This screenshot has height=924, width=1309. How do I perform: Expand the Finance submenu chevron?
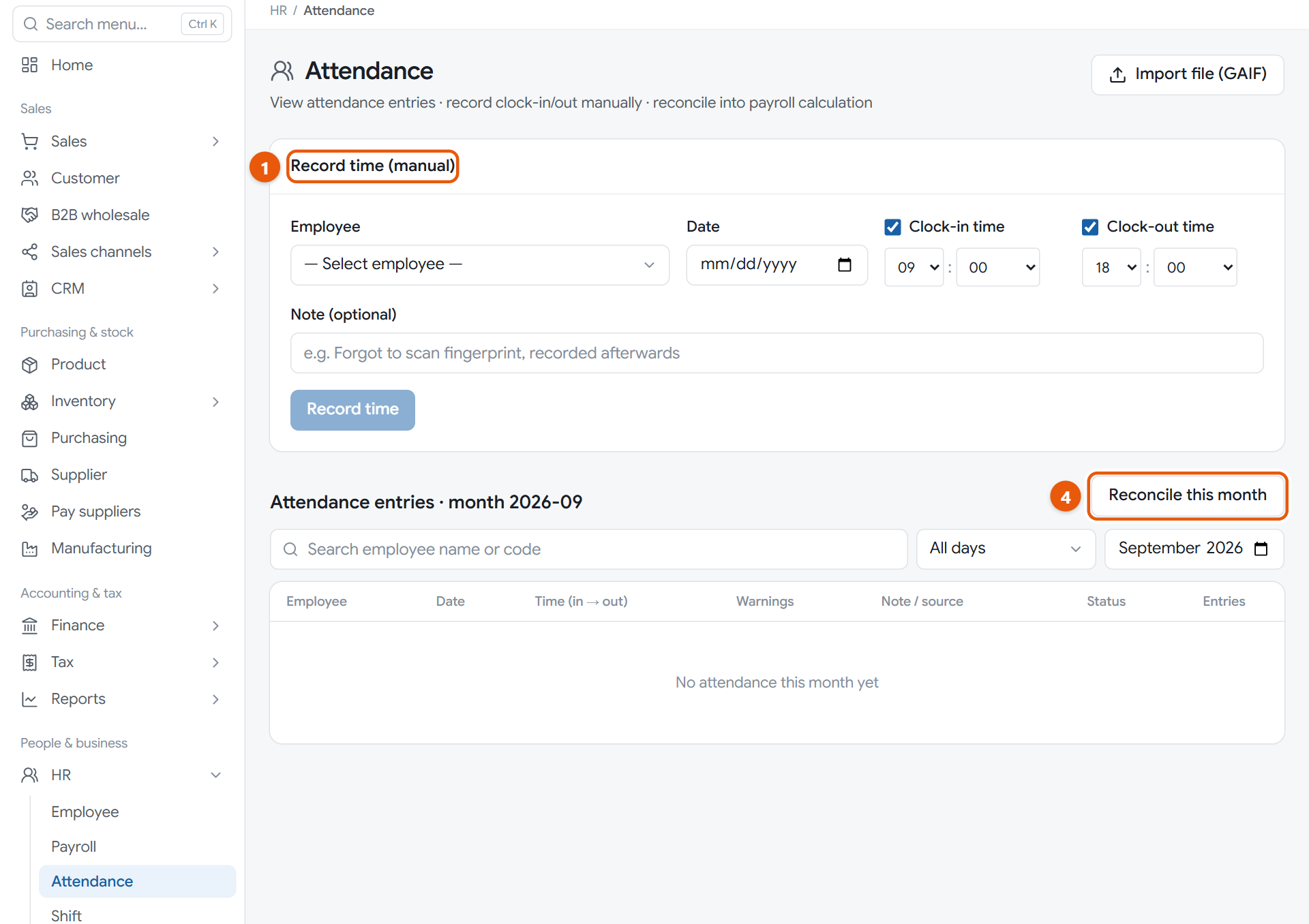pyautogui.click(x=215, y=626)
